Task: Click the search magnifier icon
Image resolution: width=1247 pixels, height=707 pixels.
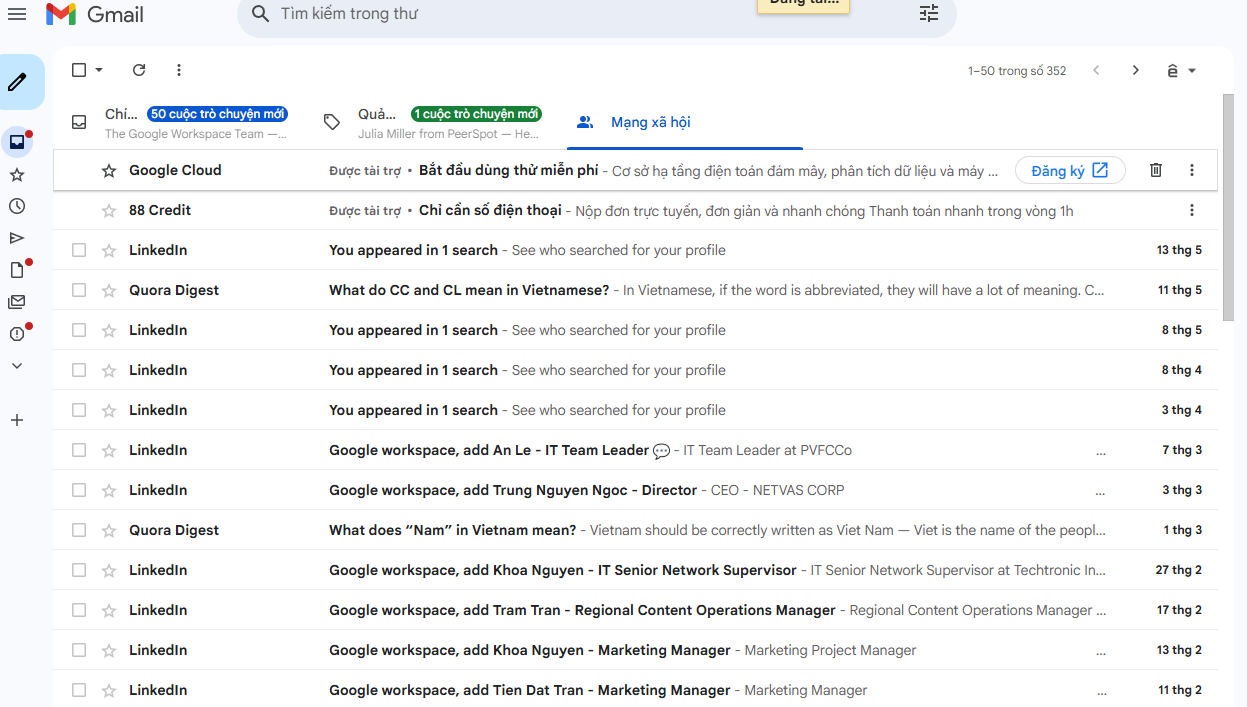Action: [261, 14]
